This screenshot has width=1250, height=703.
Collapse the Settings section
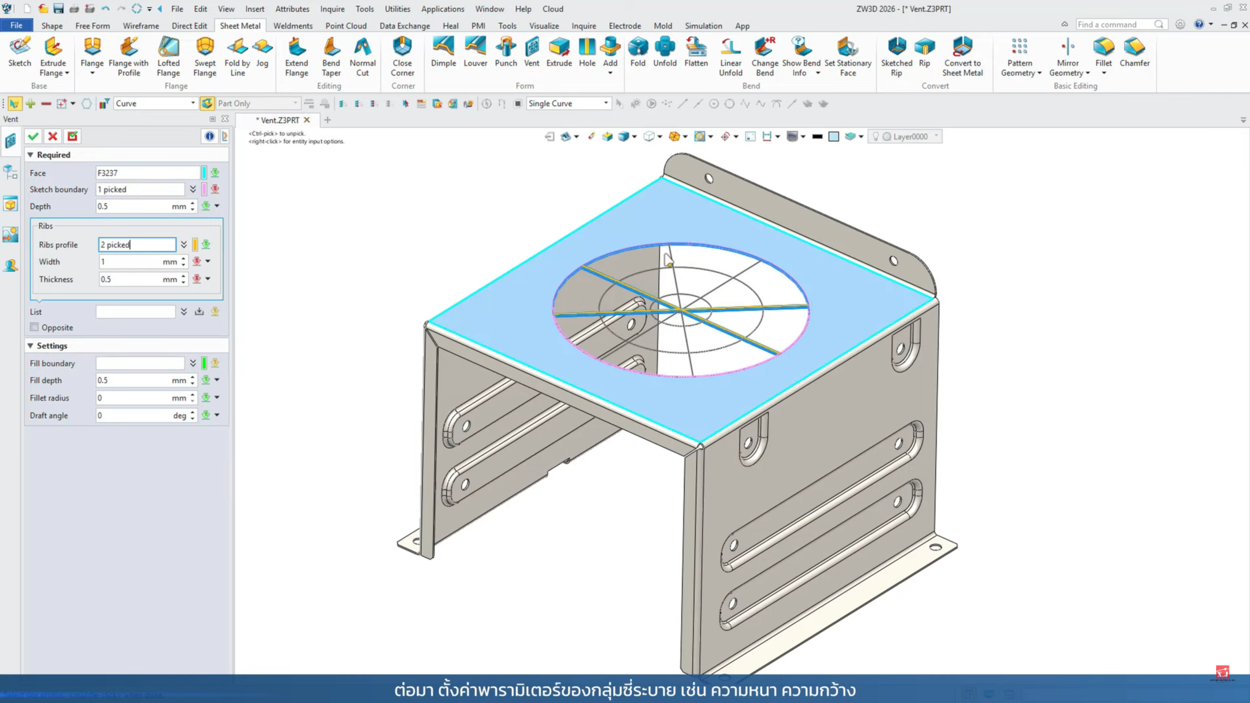click(31, 346)
